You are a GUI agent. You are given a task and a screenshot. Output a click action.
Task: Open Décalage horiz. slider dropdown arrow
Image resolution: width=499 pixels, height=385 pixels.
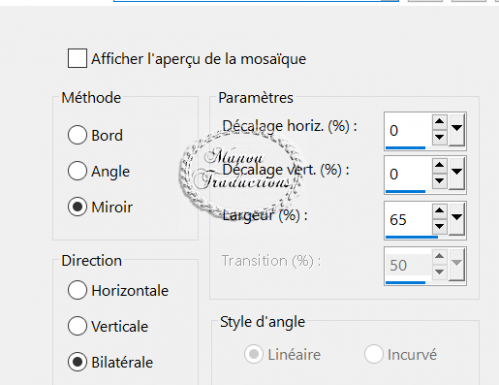point(456,130)
